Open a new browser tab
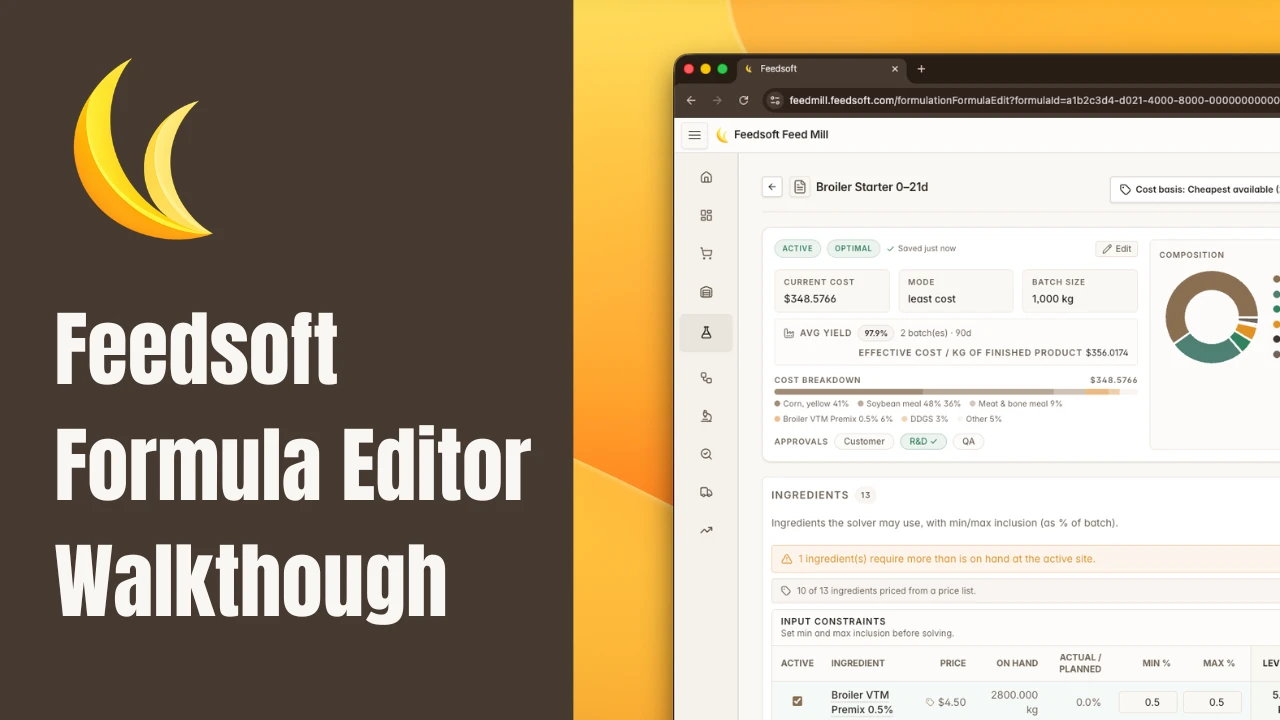Image resolution: width=1280 pixels, height=720 pixels. [921, 69]
